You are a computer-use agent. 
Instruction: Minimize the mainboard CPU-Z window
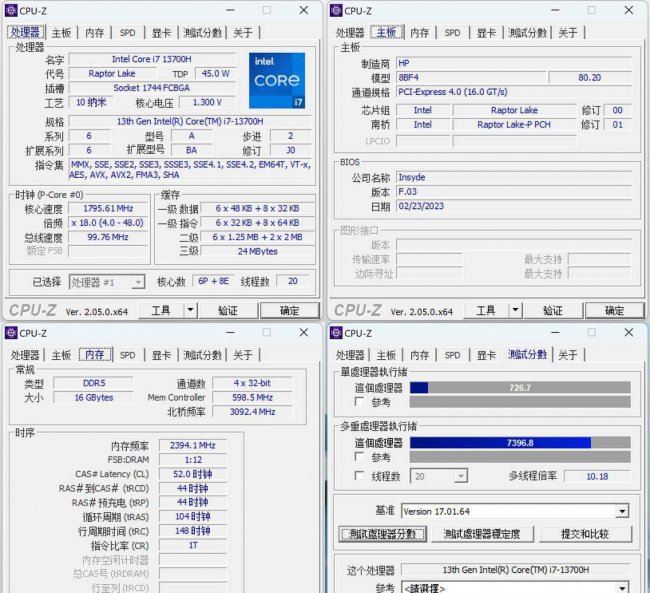tap(555, 10)
